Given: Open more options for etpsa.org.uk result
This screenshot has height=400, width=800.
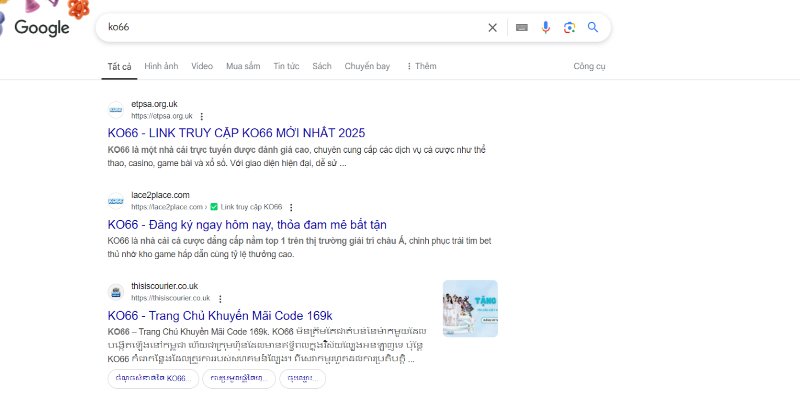Looking at the screenshot, I should (202, 116).
